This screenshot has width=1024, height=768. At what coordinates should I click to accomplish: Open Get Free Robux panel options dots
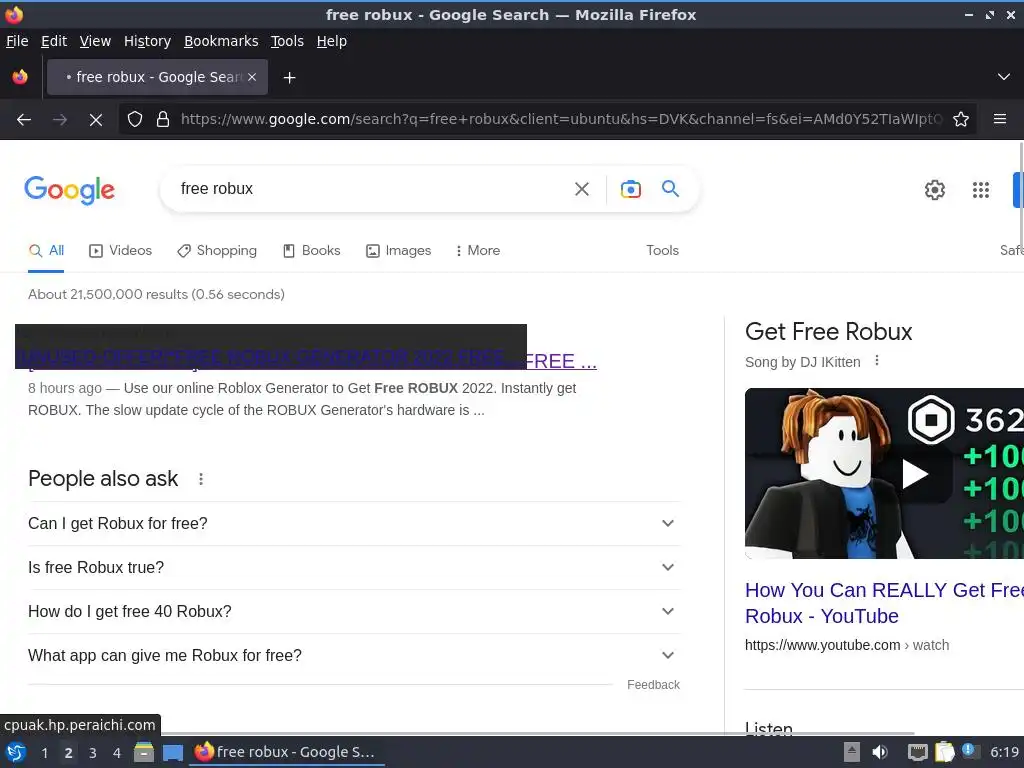[877, 360]
